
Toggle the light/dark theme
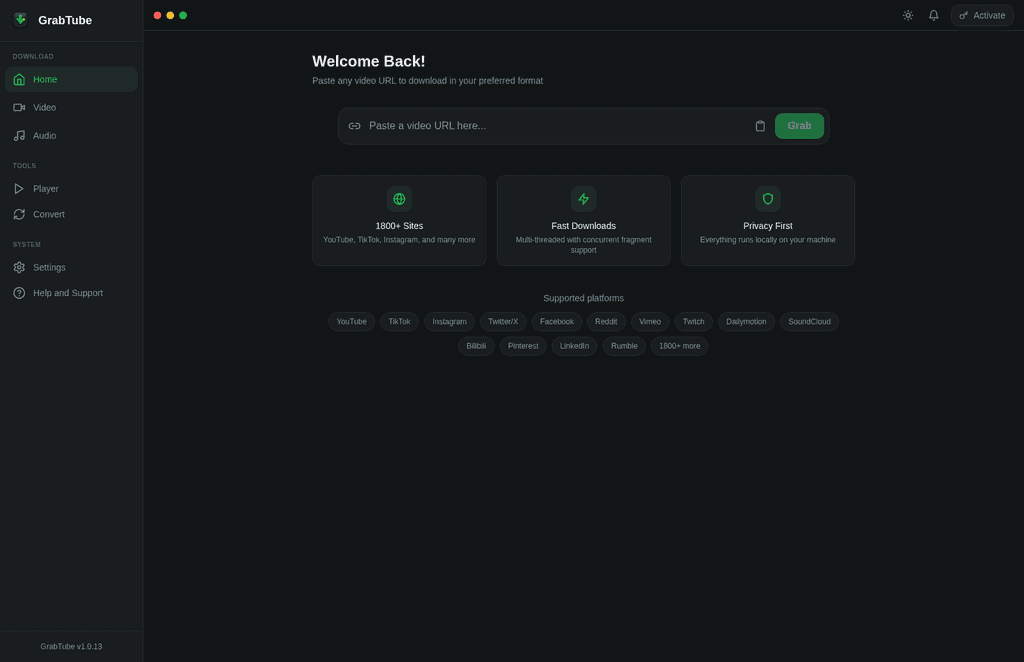pos(907,15)
